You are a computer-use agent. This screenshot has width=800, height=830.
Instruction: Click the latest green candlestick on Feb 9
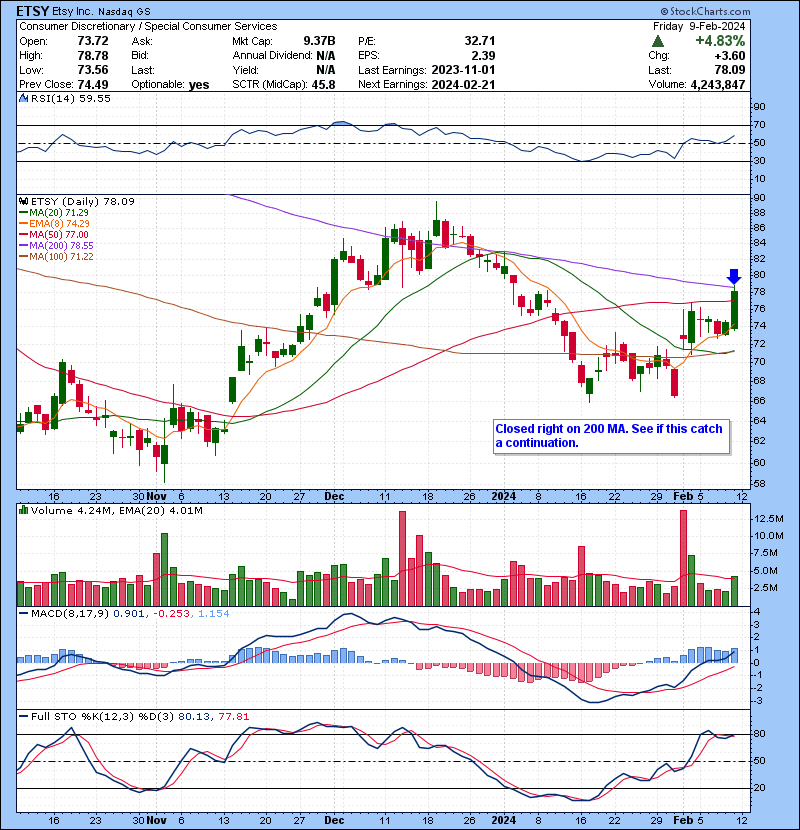tap(734, 310)
